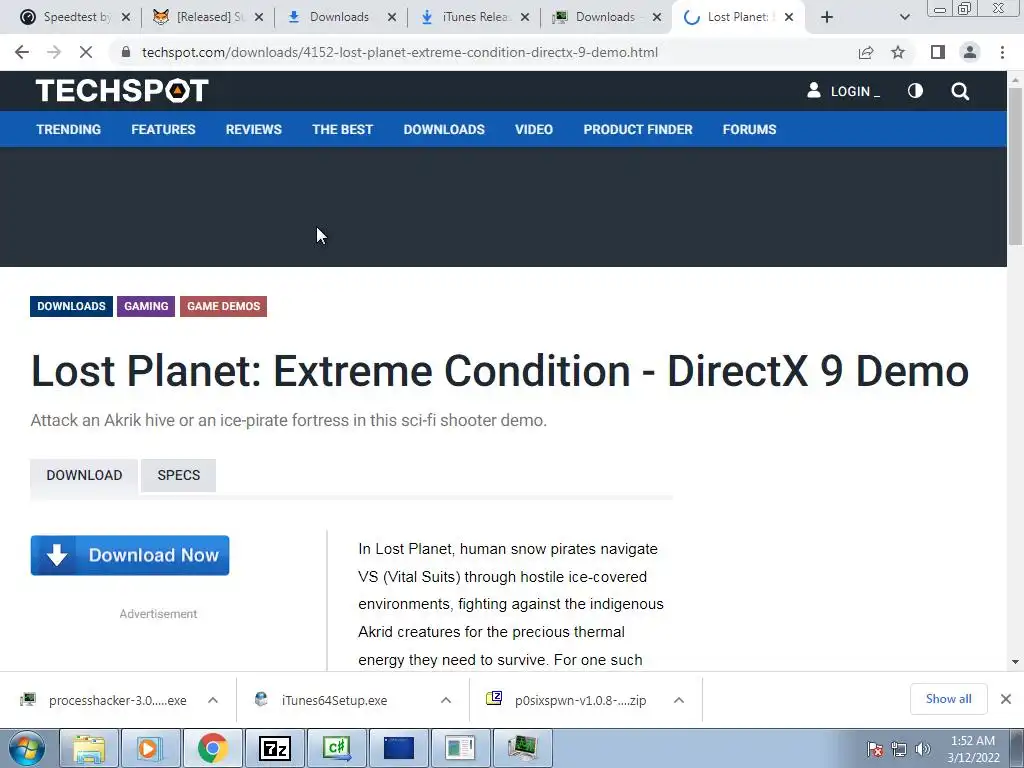Select the DOWNLOAD tab

click(84, 475)
